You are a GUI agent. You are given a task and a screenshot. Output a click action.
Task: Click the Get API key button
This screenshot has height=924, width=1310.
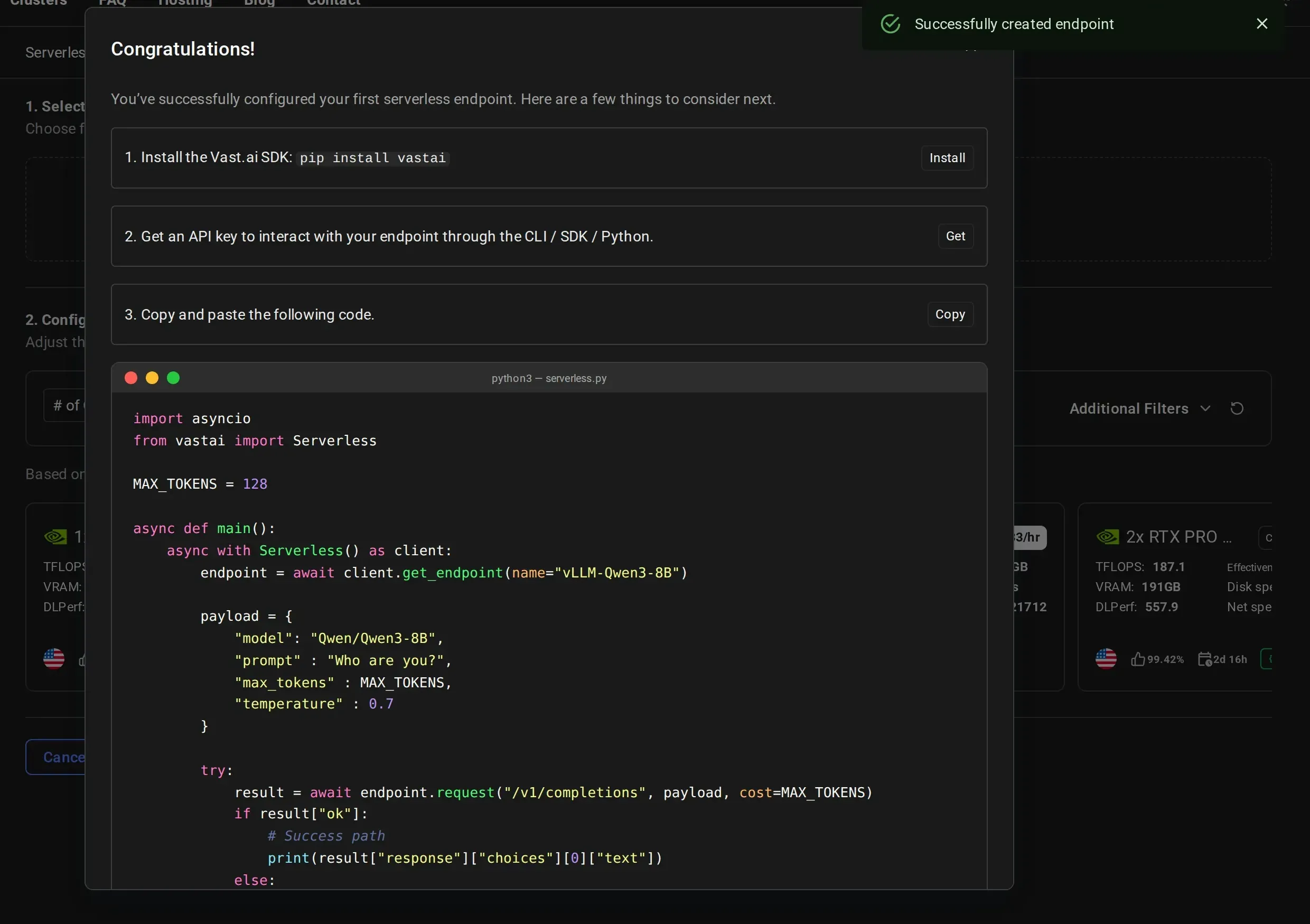pyautogui.click(x=956, y=236)
